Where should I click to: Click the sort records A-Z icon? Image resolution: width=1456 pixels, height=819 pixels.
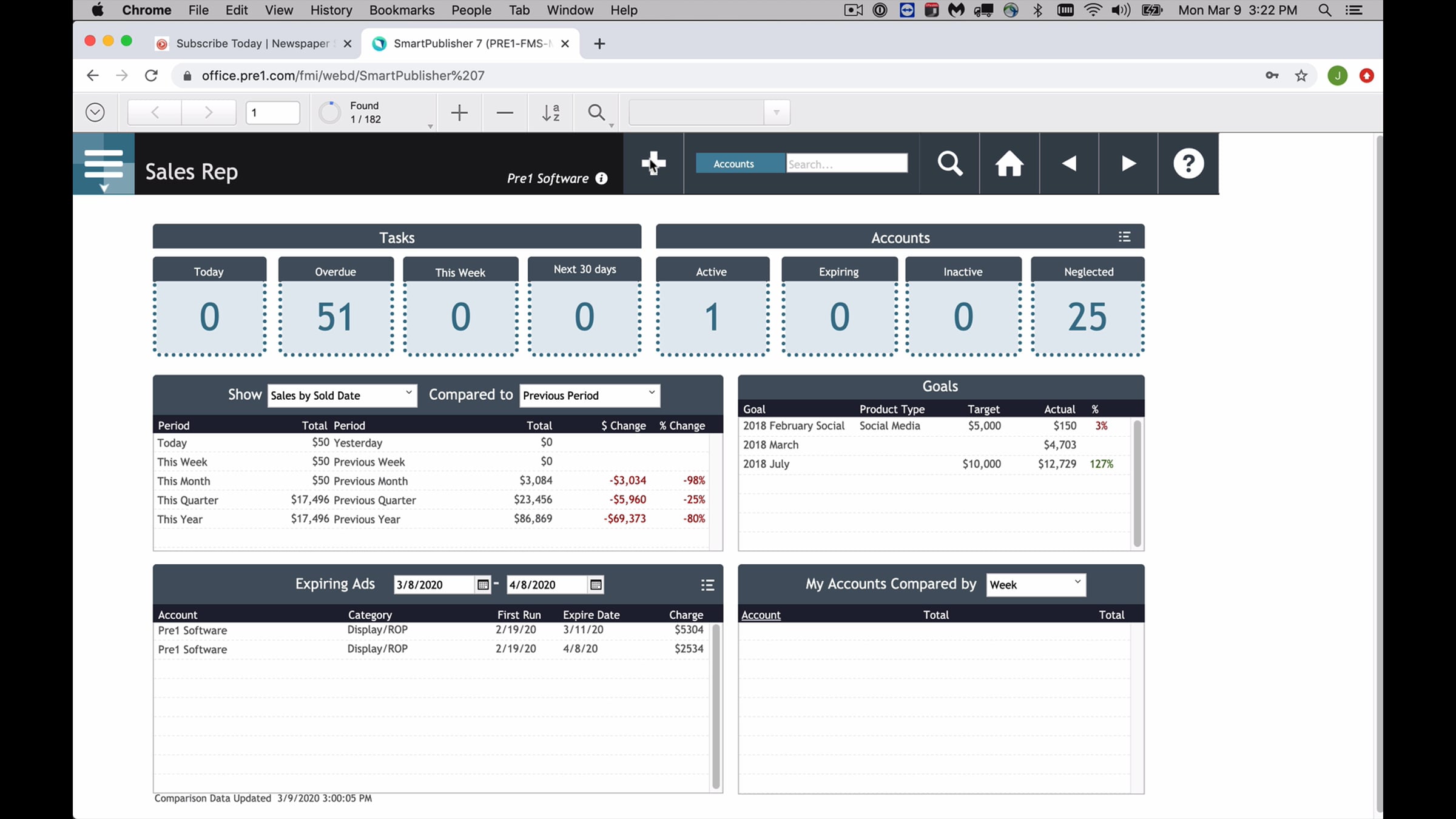550,113
